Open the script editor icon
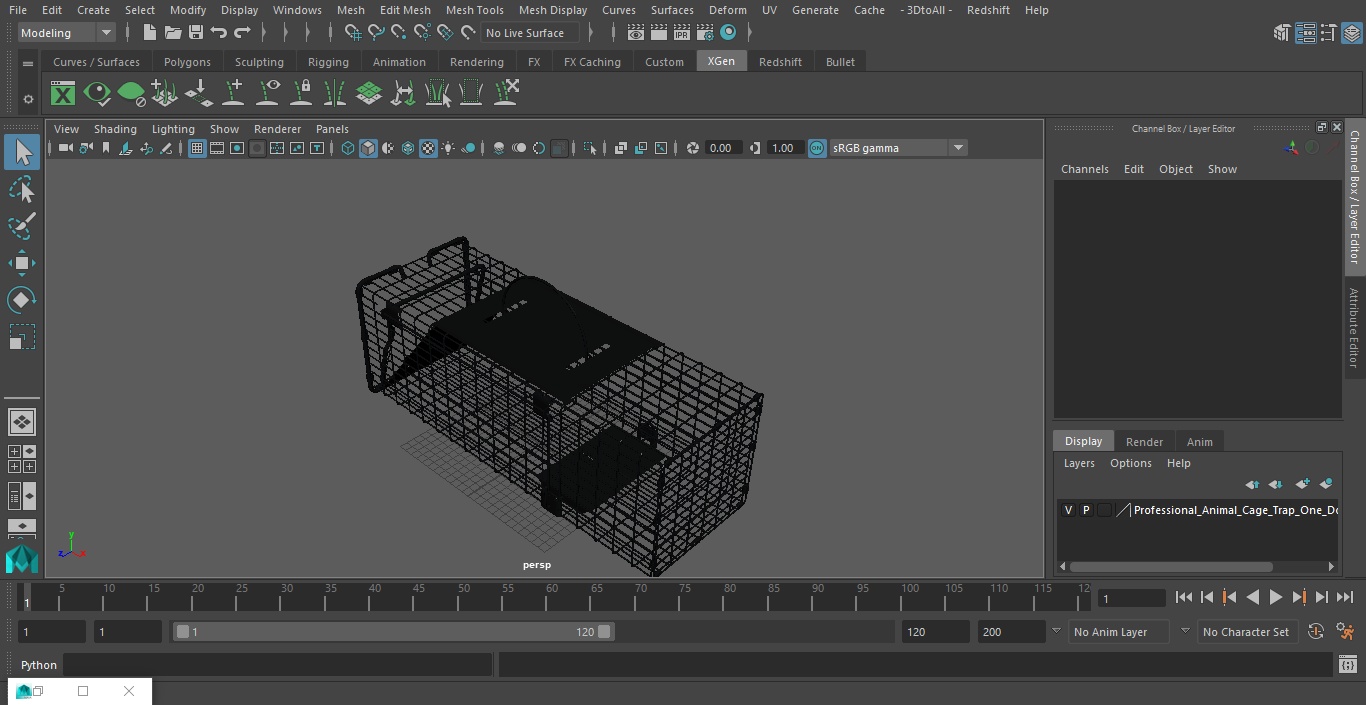 click(x=1347, y=664)
